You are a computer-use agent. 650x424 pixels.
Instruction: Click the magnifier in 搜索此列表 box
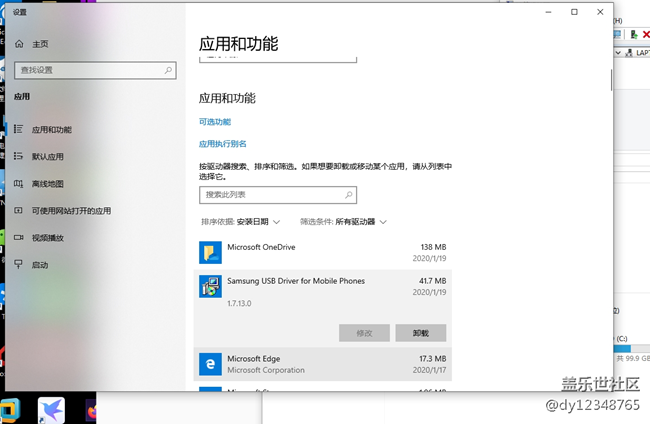(349, 195)
